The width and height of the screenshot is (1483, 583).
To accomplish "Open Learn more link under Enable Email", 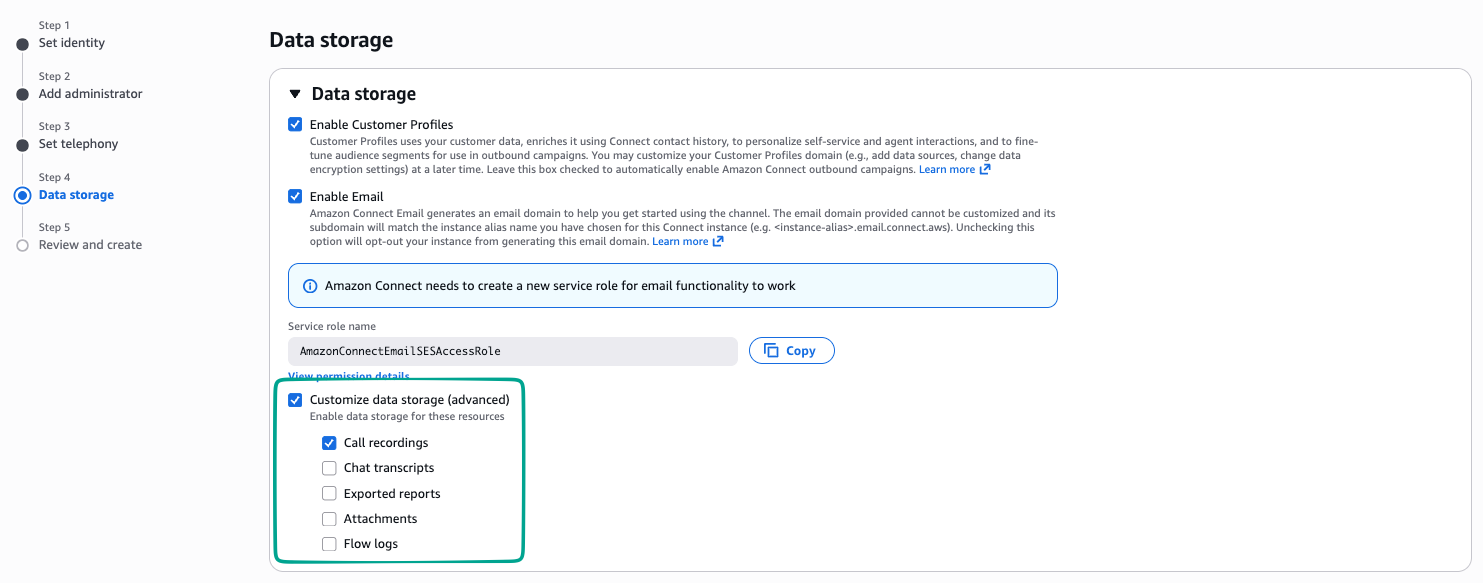I will (x=680, y=242).
